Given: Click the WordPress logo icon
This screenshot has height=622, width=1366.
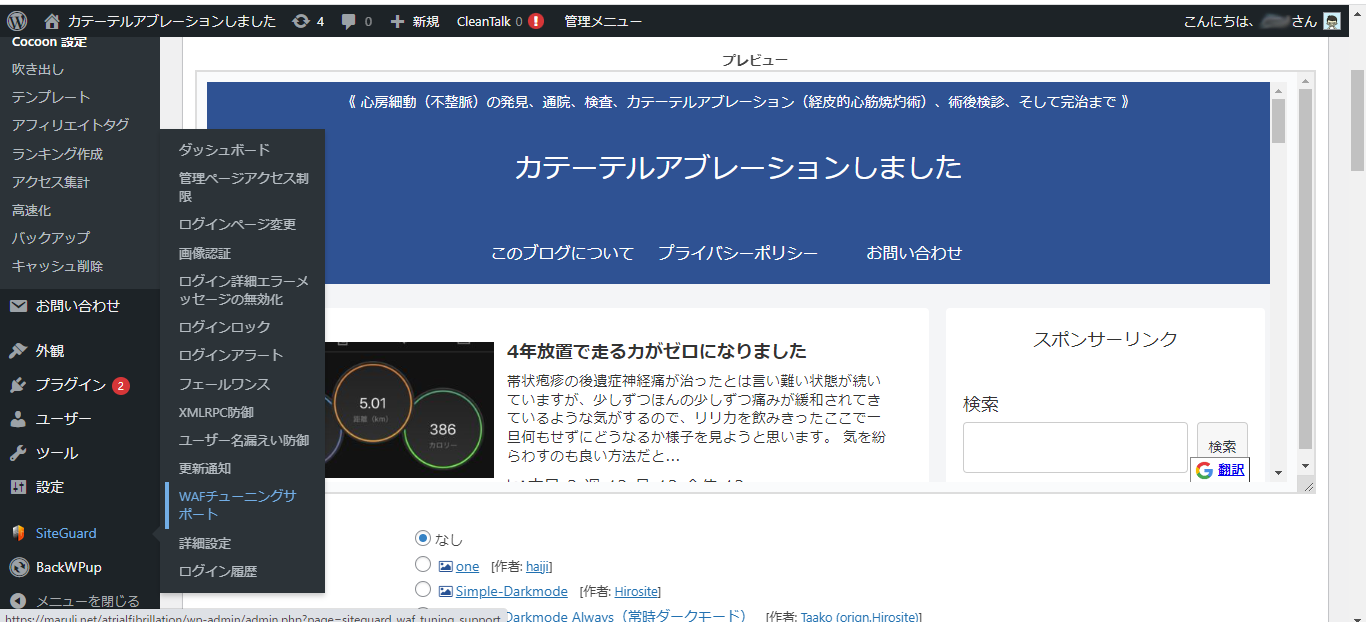Looking at the screenshot, I should [x=17, y=21].
